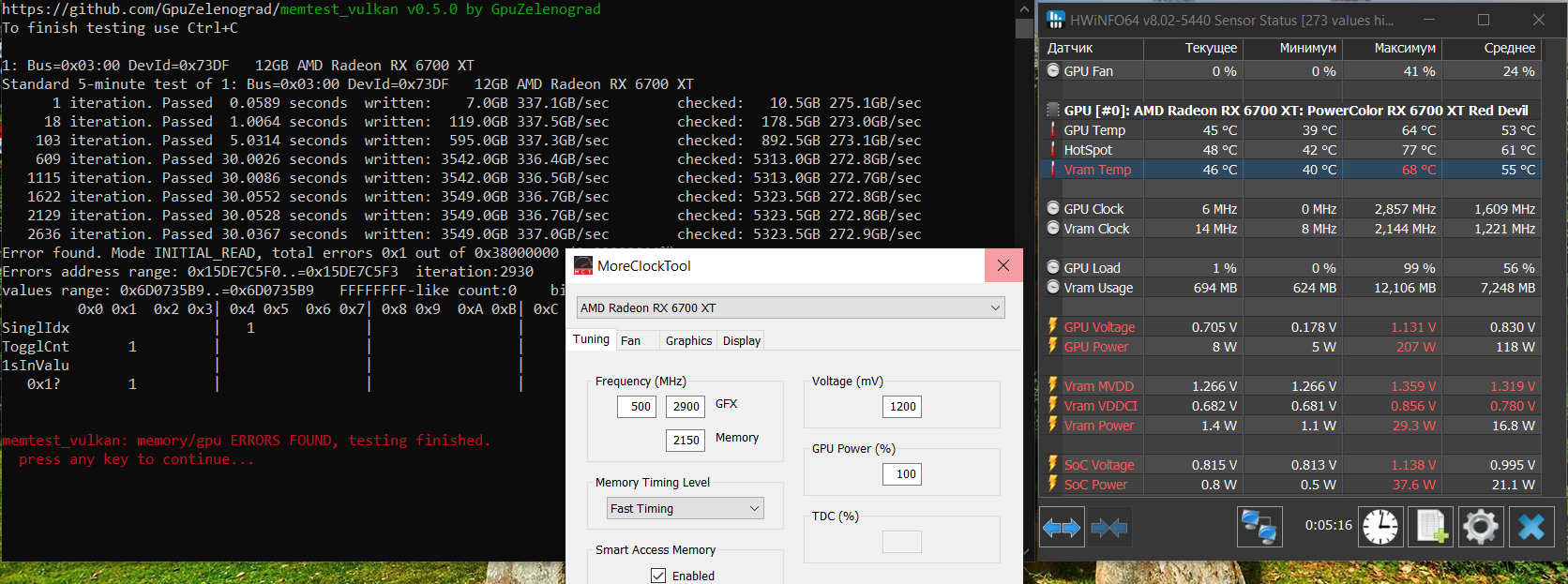Click the blue X icon in HWiNFO toolbar
The image size is (1568, 584).
tap(1531, 527)
